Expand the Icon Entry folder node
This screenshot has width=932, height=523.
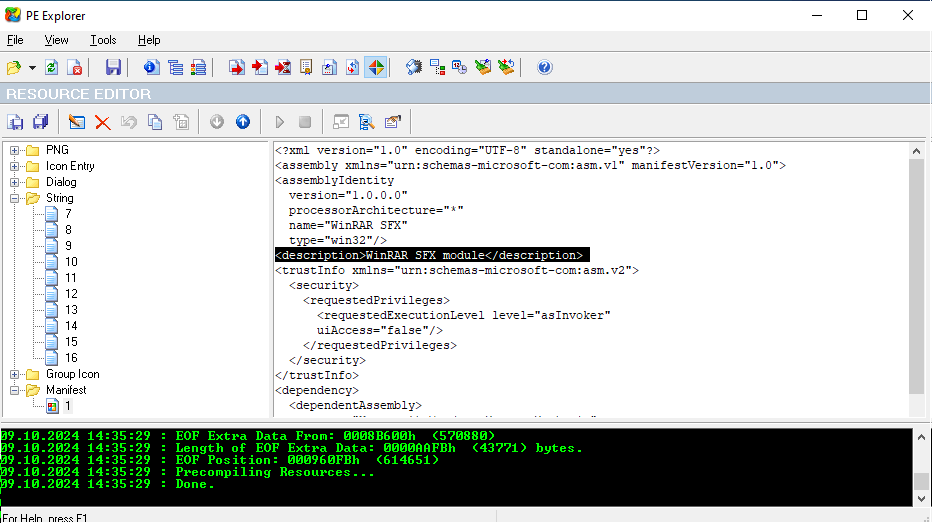pyautogui.click(x=14, y=166)
